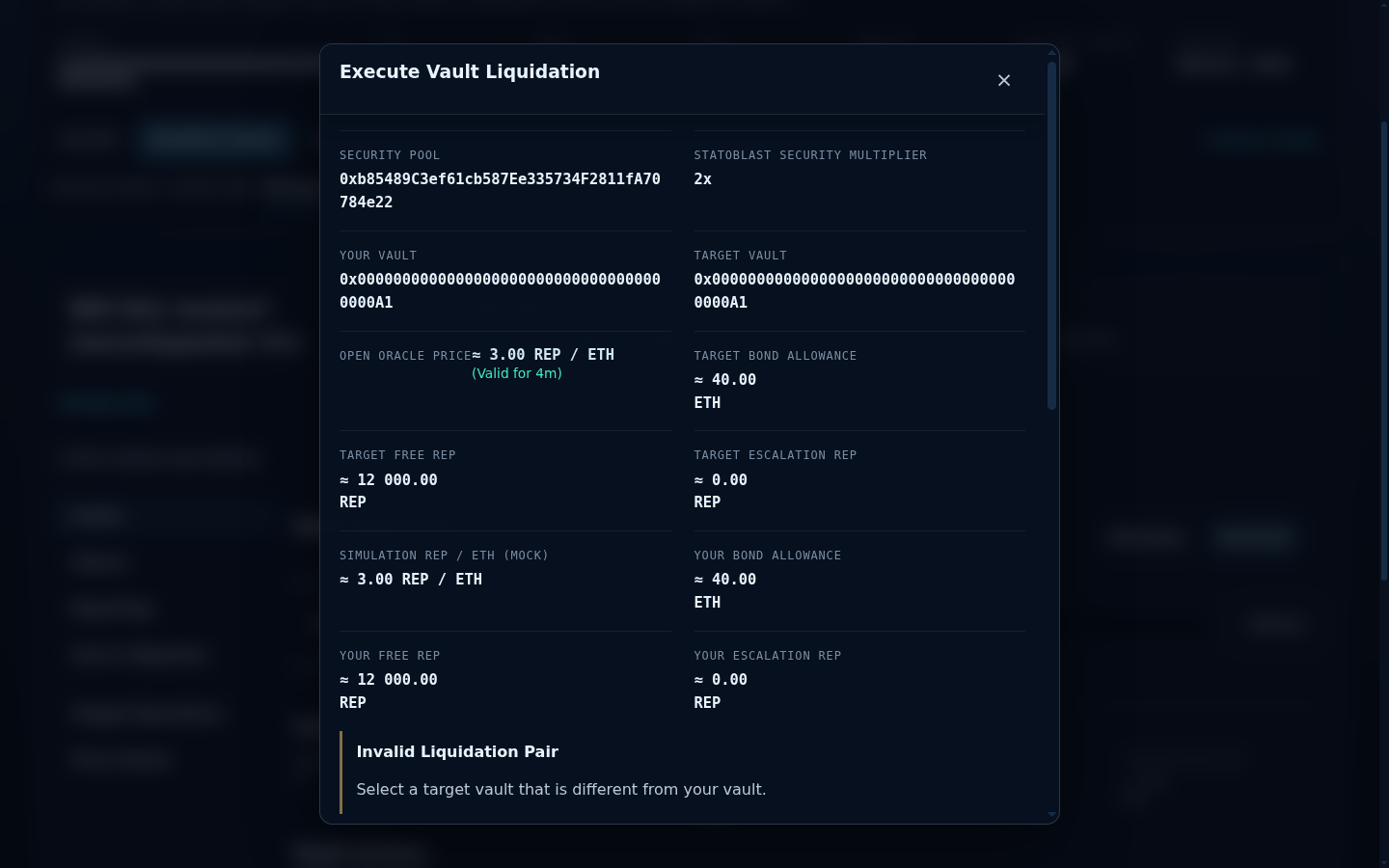Viewport: 1389px width, 868px height.
Task: Close the Execute Vault Liquidation dialog
Action: (x=1004, y=80)
